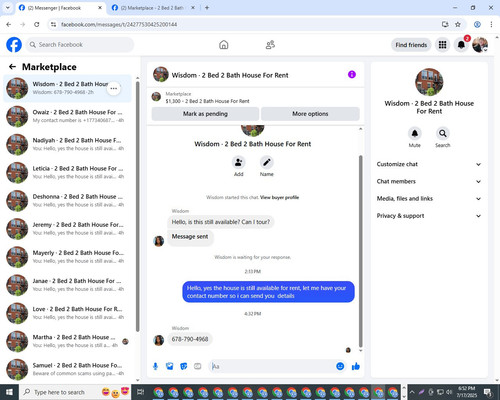Send a thumbs up like
Image resolution: width=500 pixels, height=400 pixels.
point(356,366)
